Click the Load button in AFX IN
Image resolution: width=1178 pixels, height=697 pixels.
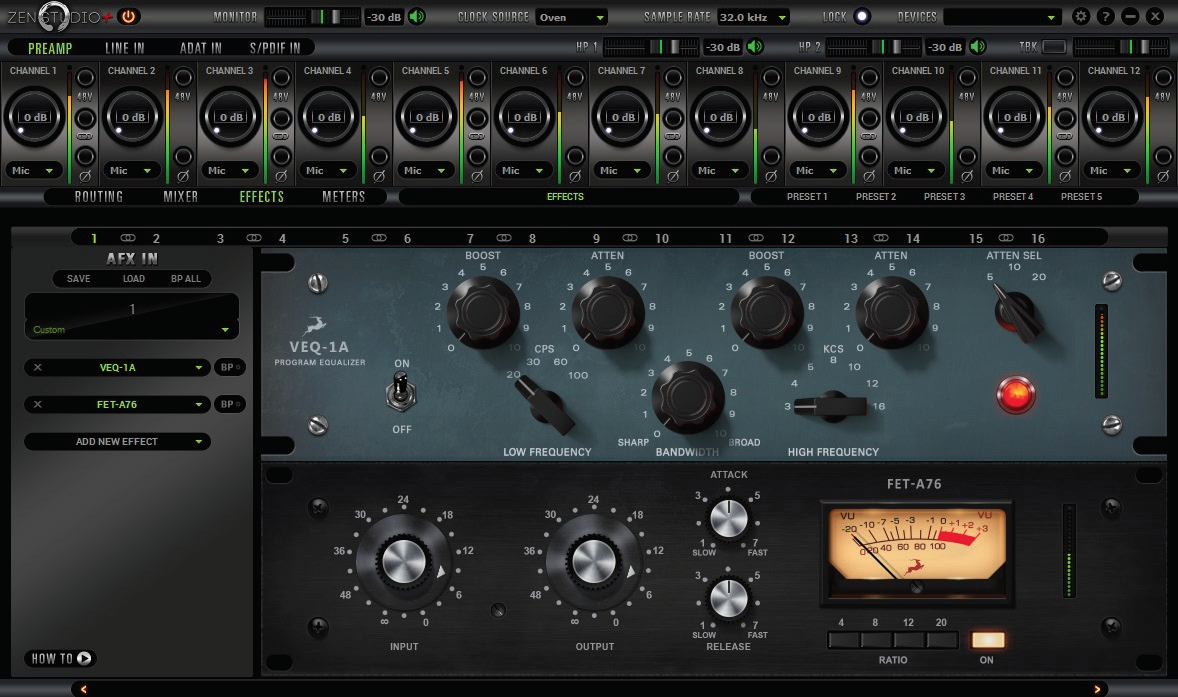[x=134, y=279]
